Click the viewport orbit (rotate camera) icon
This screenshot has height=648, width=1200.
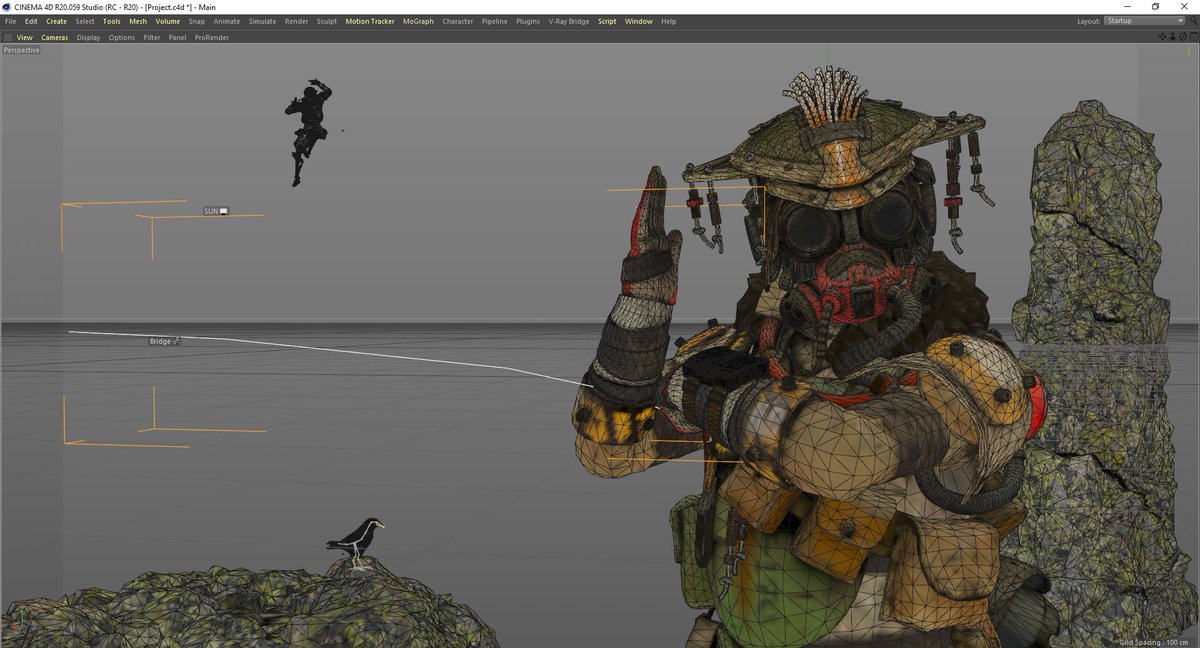pyautogui.click(x=1183, y=37)
